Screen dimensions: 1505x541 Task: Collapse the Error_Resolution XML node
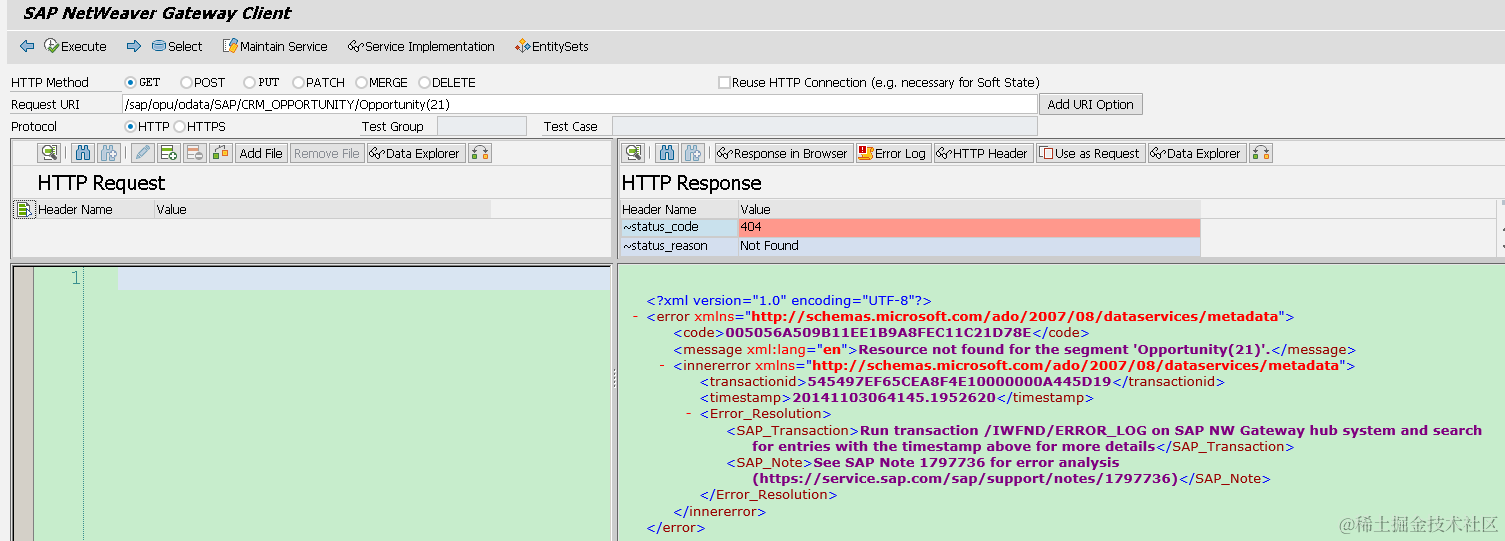tap(689, 414)
